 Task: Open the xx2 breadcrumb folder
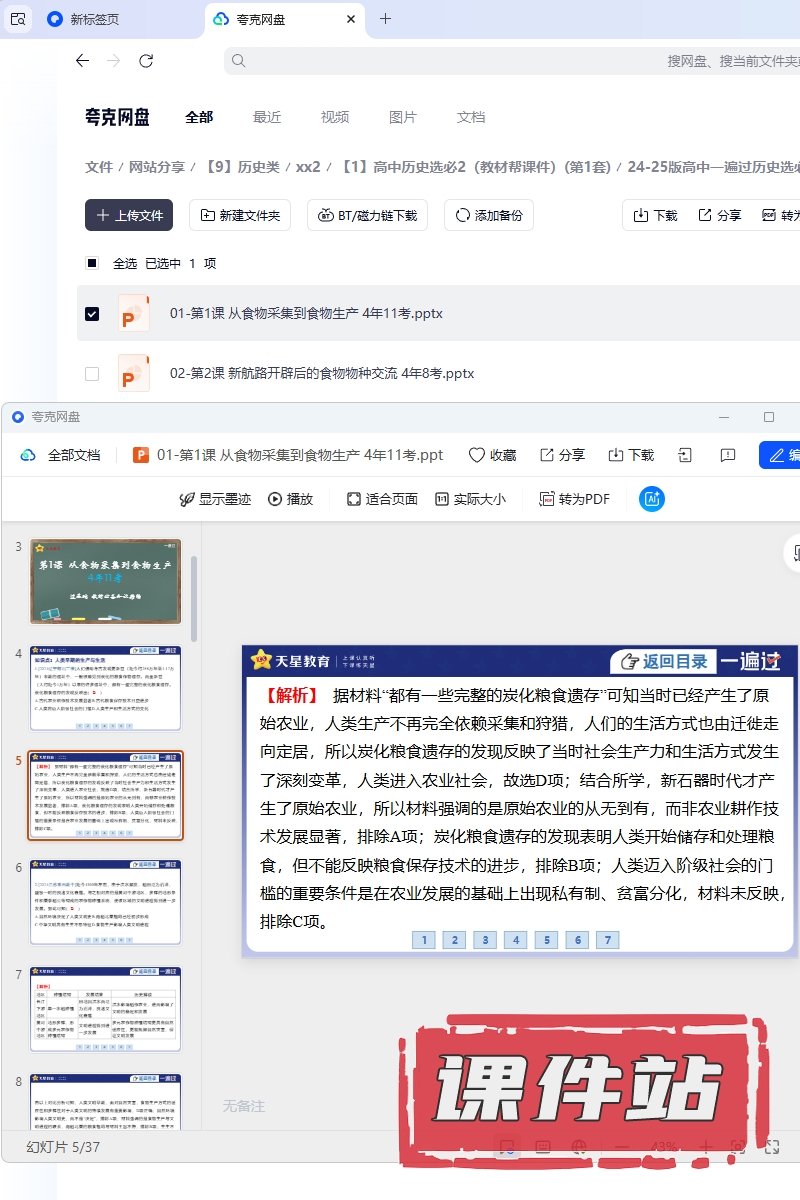click(308, 167)
